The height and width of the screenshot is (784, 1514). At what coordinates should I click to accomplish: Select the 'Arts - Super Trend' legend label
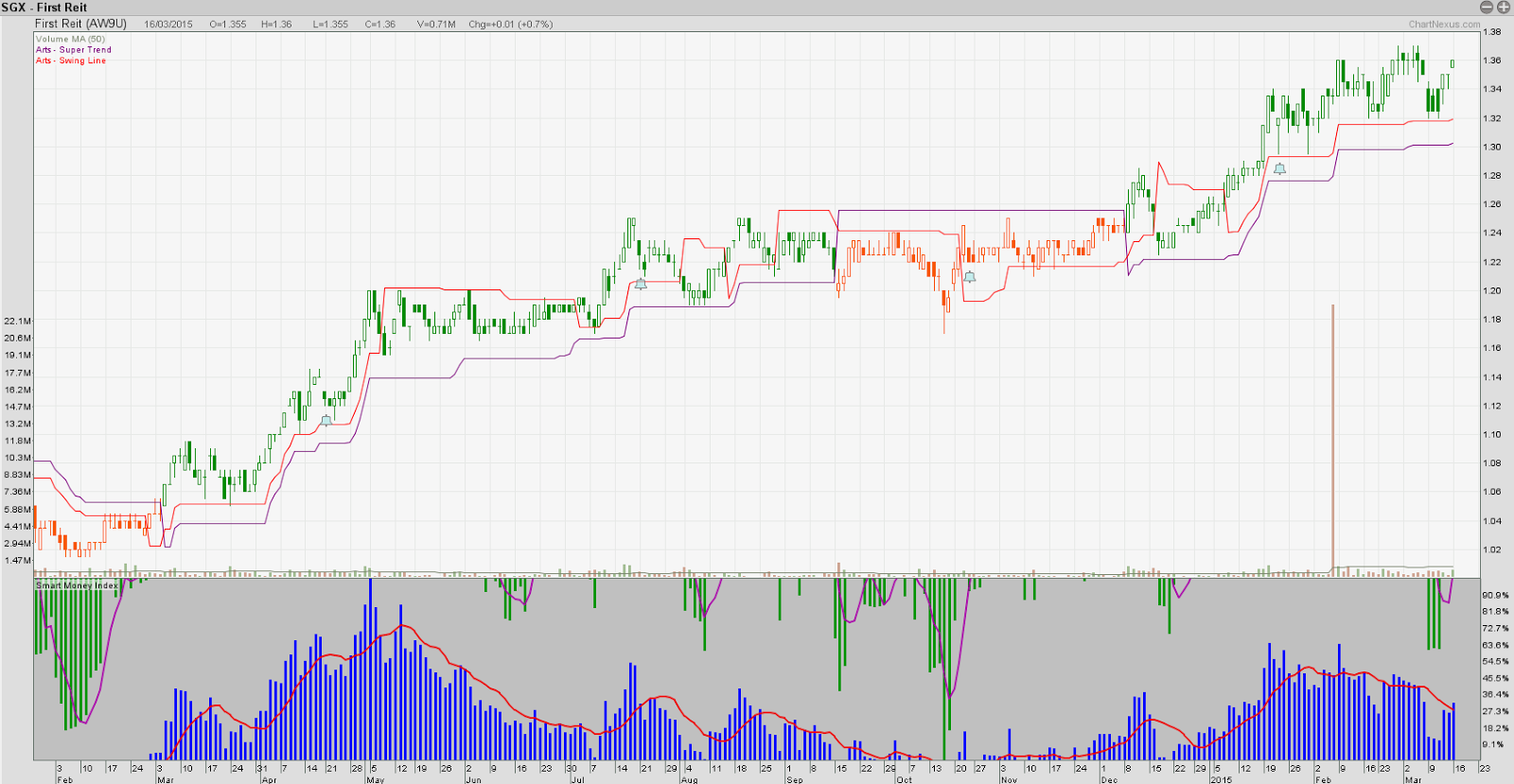pos(74,50)
